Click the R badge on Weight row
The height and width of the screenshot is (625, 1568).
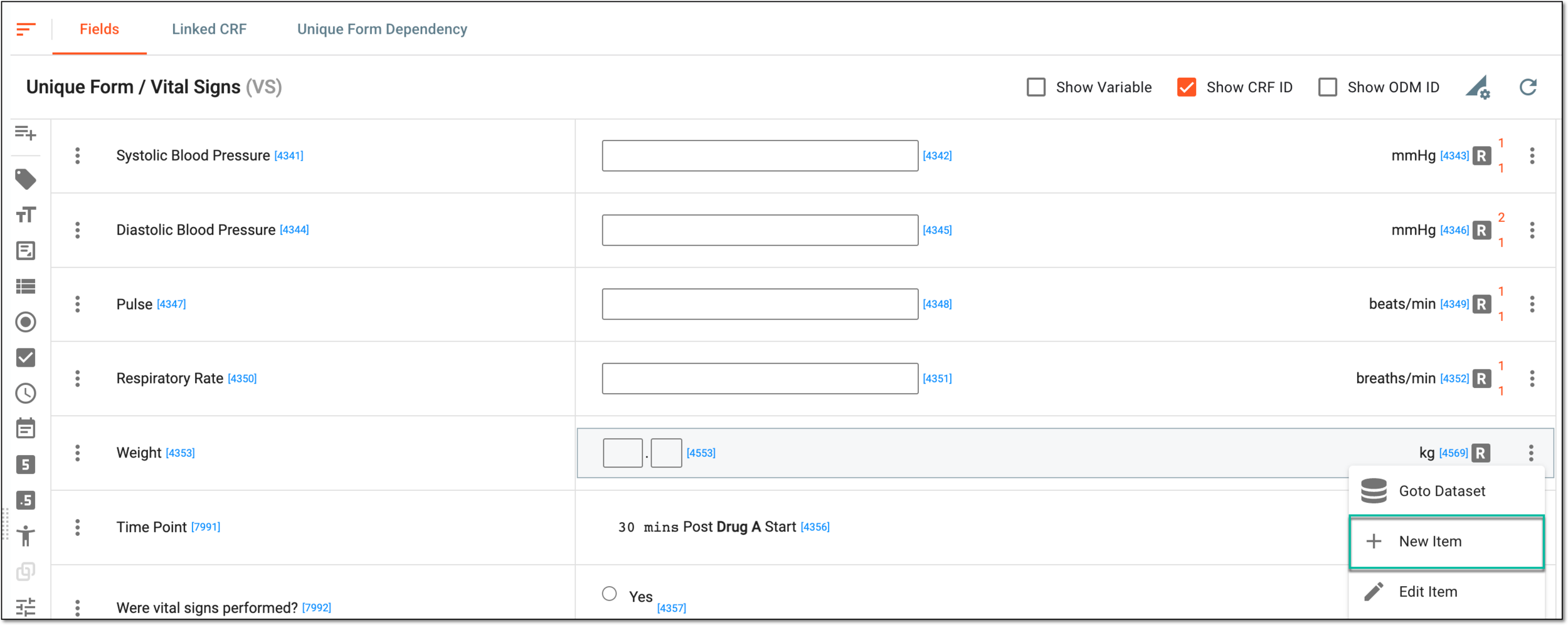pos(1481,453)
